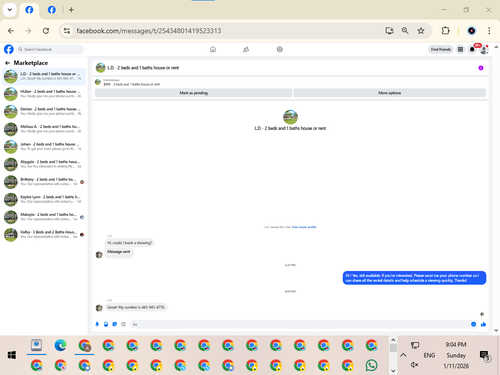Open the Johan conversation
This screenshot has width=500, height=375.
point(44,147)
